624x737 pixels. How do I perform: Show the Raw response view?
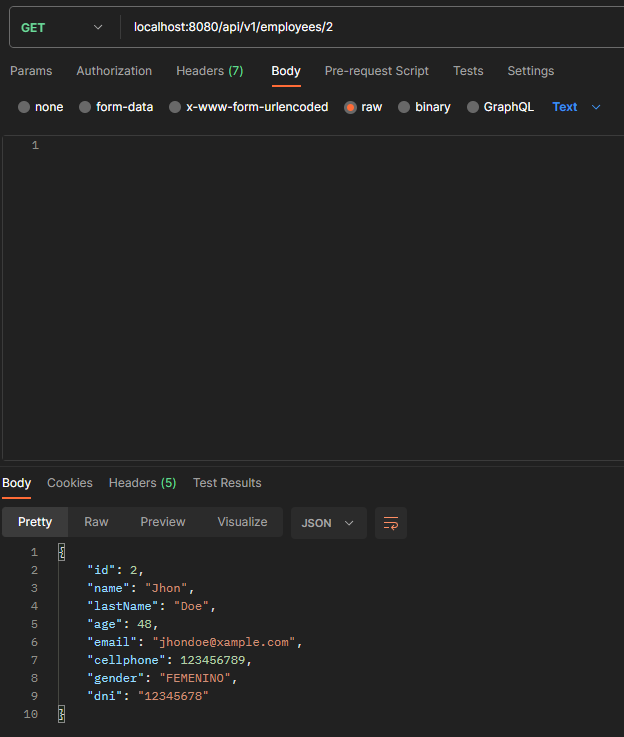coord(96,522)
